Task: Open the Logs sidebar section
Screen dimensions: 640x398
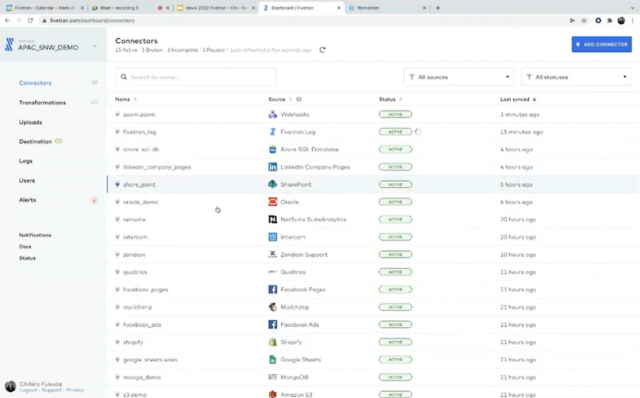Action: click(x=25, y=161)
